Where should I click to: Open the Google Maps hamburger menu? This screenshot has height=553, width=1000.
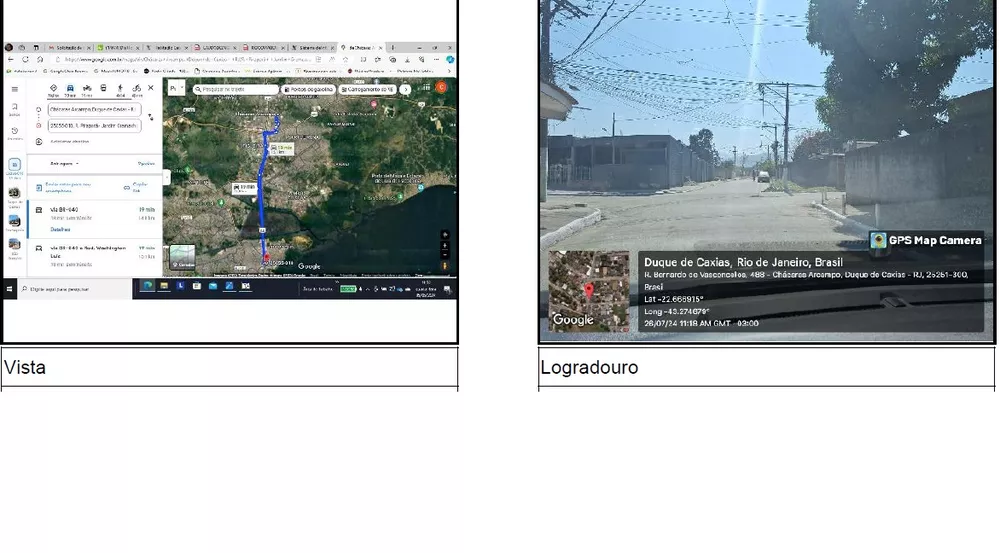[x=14, y=89]
